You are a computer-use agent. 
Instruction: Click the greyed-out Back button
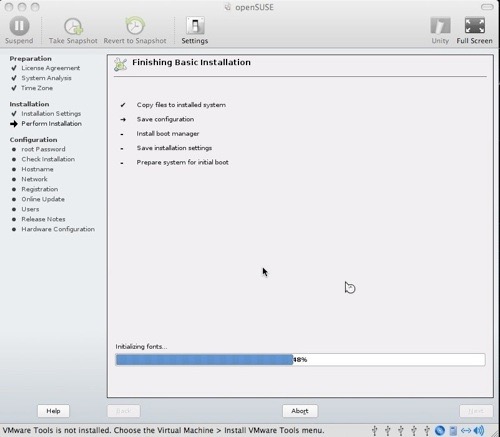(x=124, y=411)
